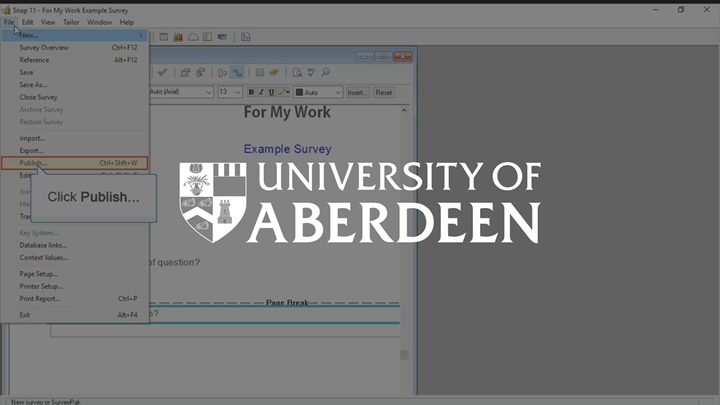Open the Help menu
720x405 pixels.
[x=127, y=22]
